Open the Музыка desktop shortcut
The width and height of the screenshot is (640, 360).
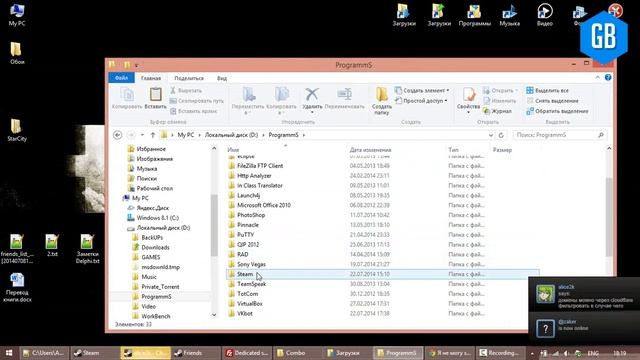(509, 15)
